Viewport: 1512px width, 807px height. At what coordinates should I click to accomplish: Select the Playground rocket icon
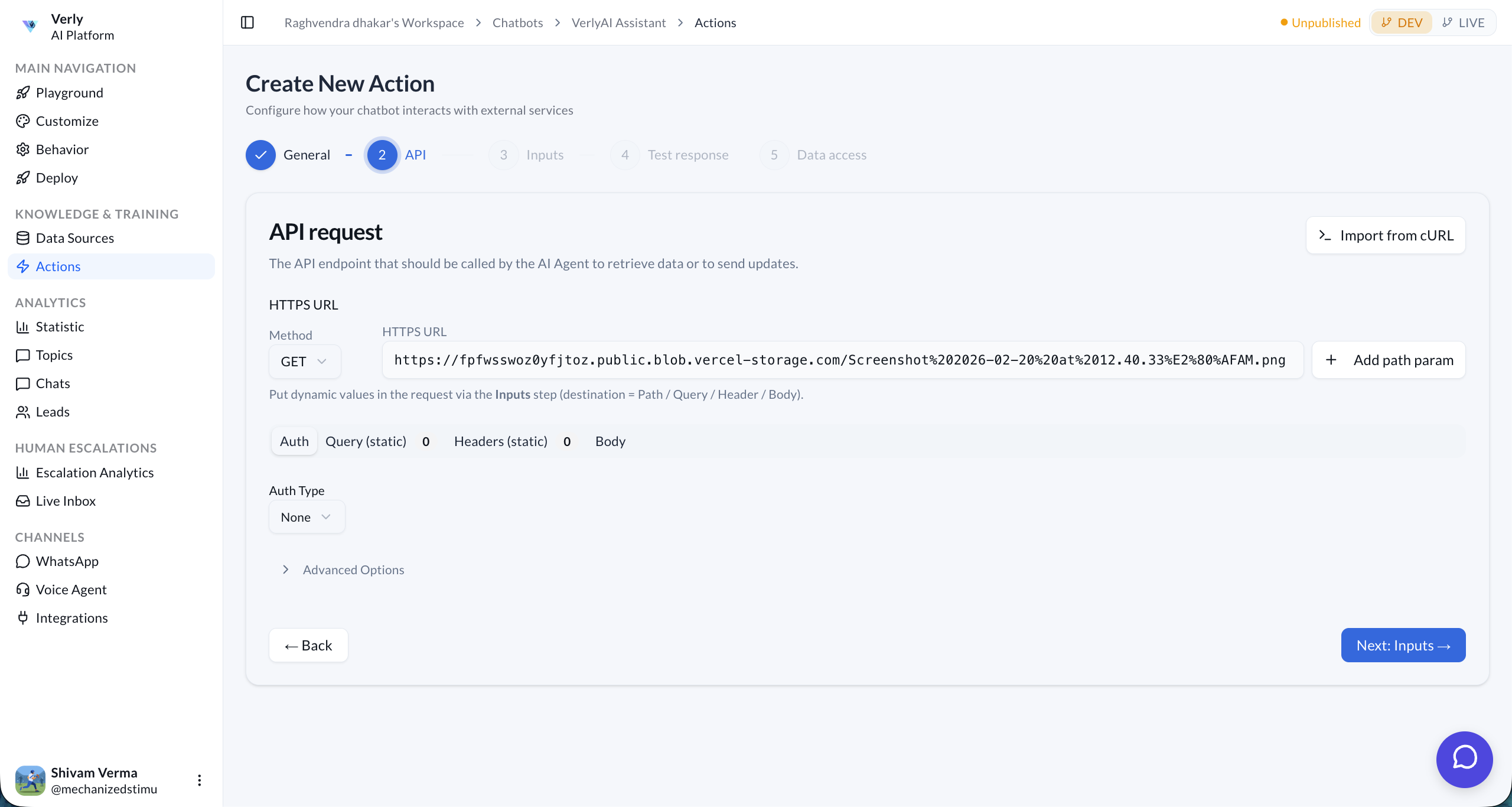pos(23,92)
